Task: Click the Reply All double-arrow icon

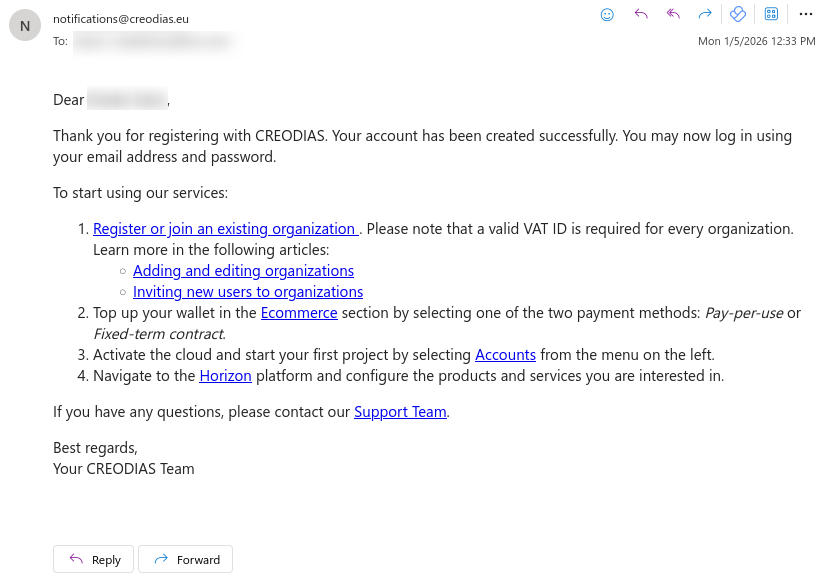Action: click(x=673, y=14)
